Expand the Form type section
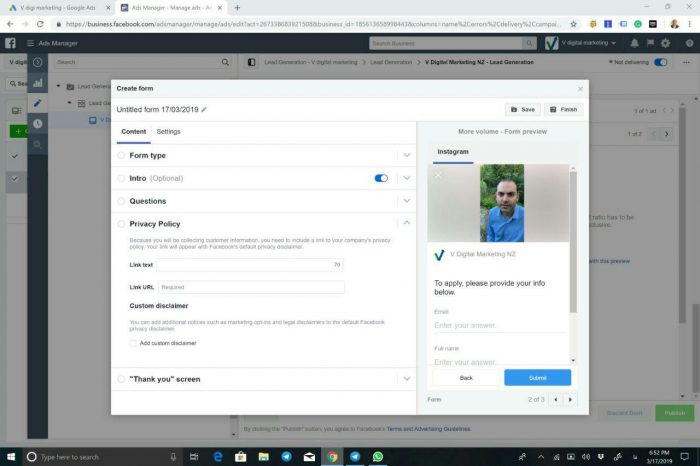The width and height of the screenshot is (700, 466). 406,155
